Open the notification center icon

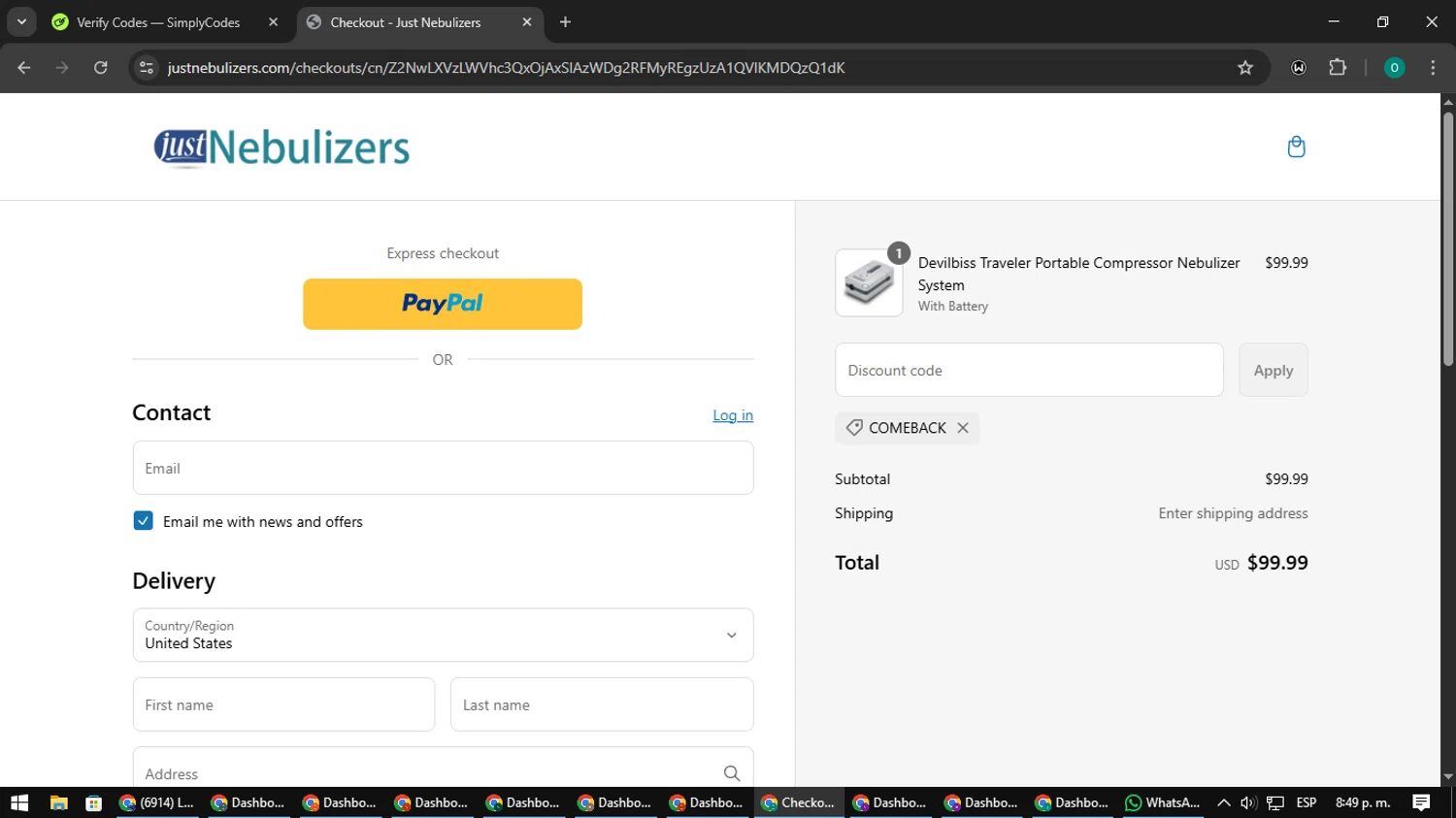[1422, 802]
